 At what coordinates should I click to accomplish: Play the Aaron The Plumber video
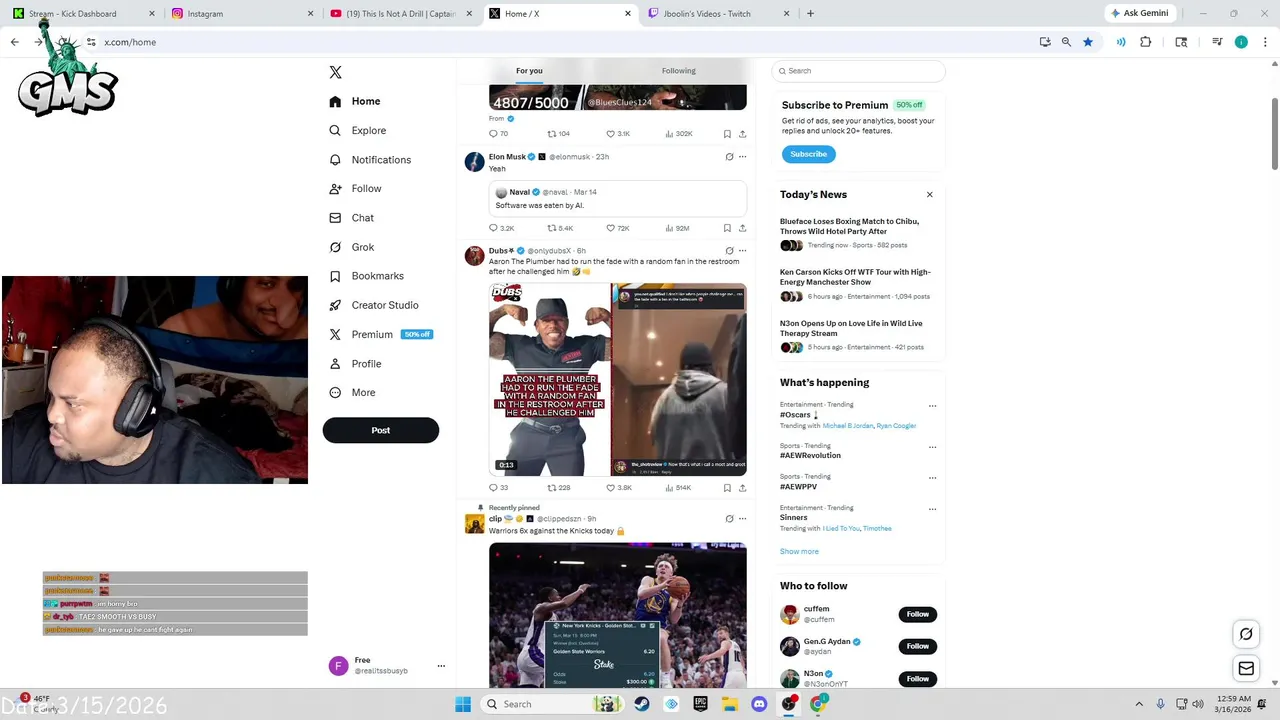pyautogui.click(x=617, y=379)
